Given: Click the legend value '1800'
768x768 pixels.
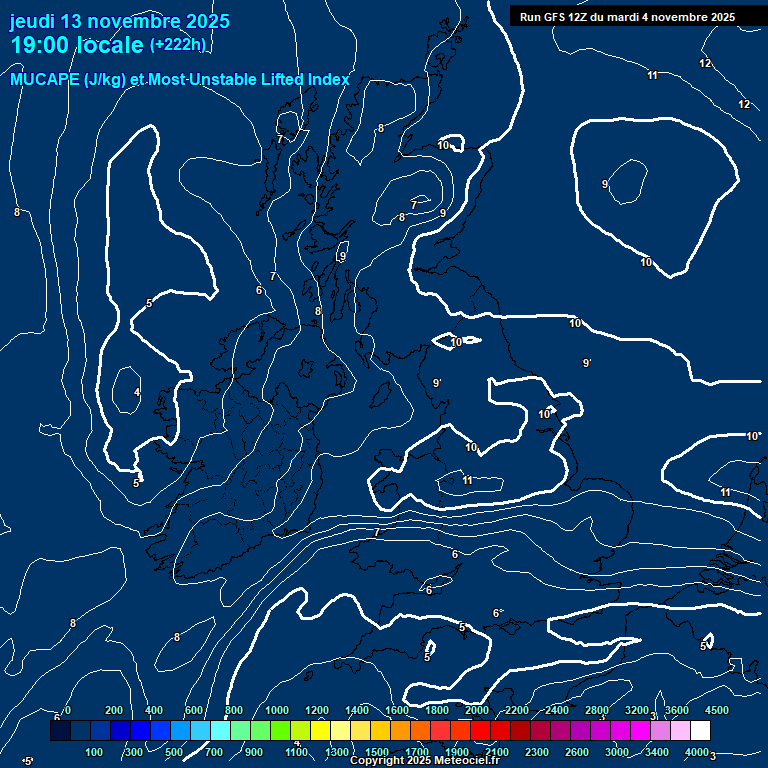Looking at the screenshot, I should click(x=437, y=710).
